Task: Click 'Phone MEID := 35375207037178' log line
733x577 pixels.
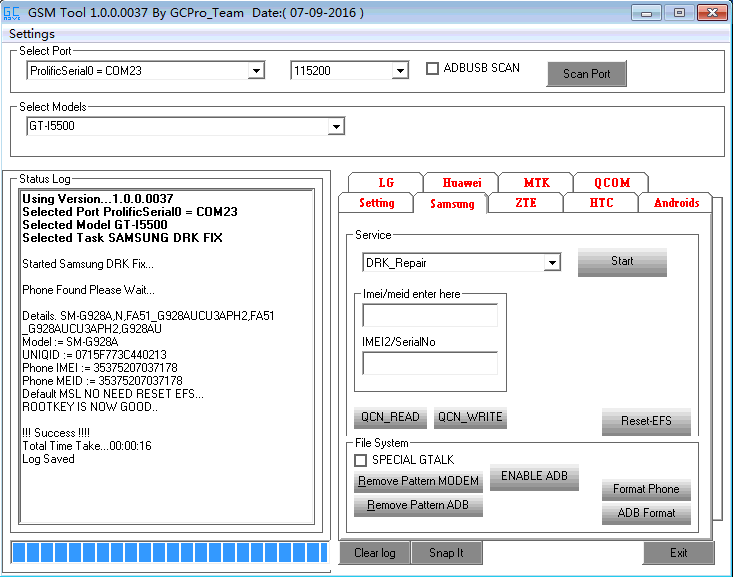Action: pyautogui.click(x=102, y=381)
